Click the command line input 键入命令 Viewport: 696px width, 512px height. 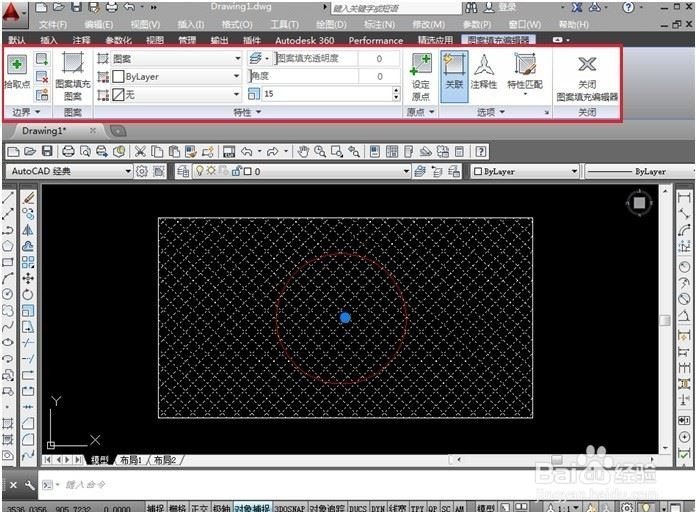pyautogui.click(x=86, y=484)
